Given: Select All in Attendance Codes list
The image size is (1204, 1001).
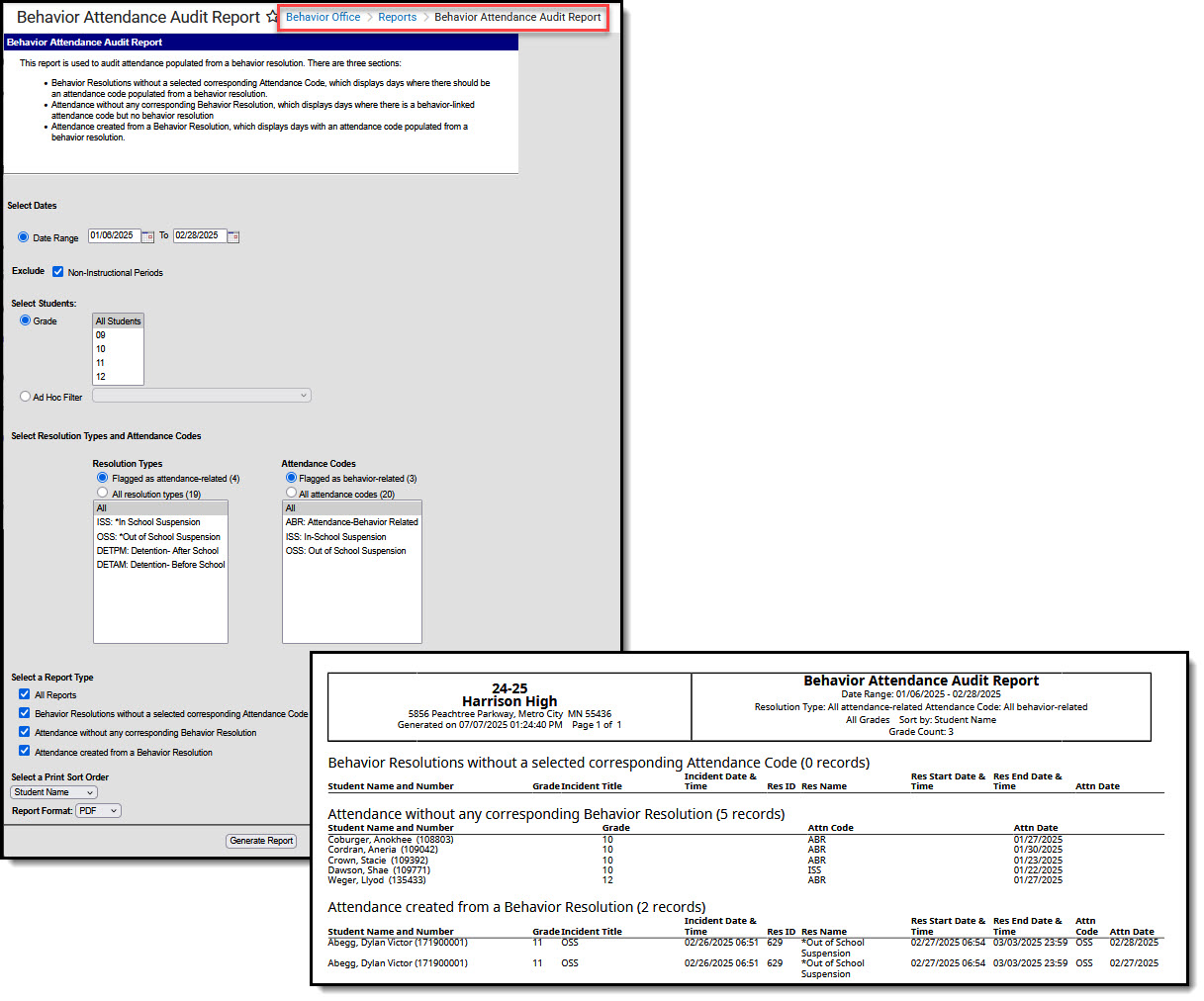Looking at the screenshot, I should 352,508.
